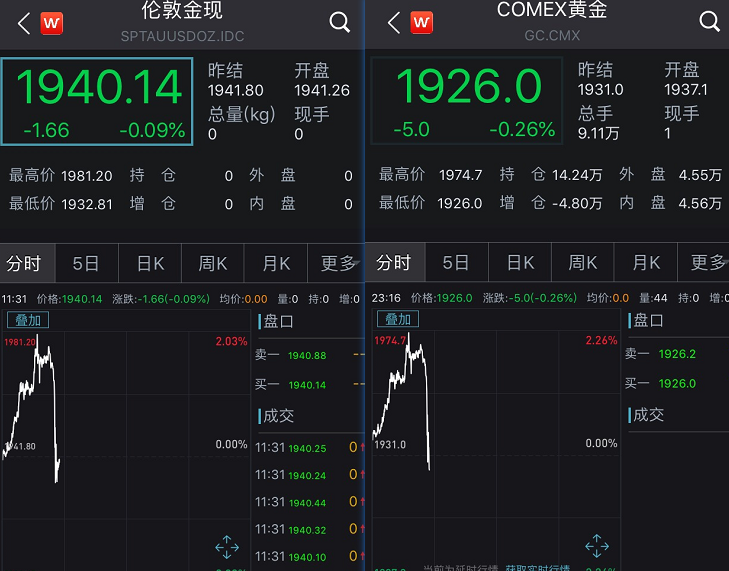
Task: Select 周K tab in 伦敦金现 panel
Action: click(212, 263)
